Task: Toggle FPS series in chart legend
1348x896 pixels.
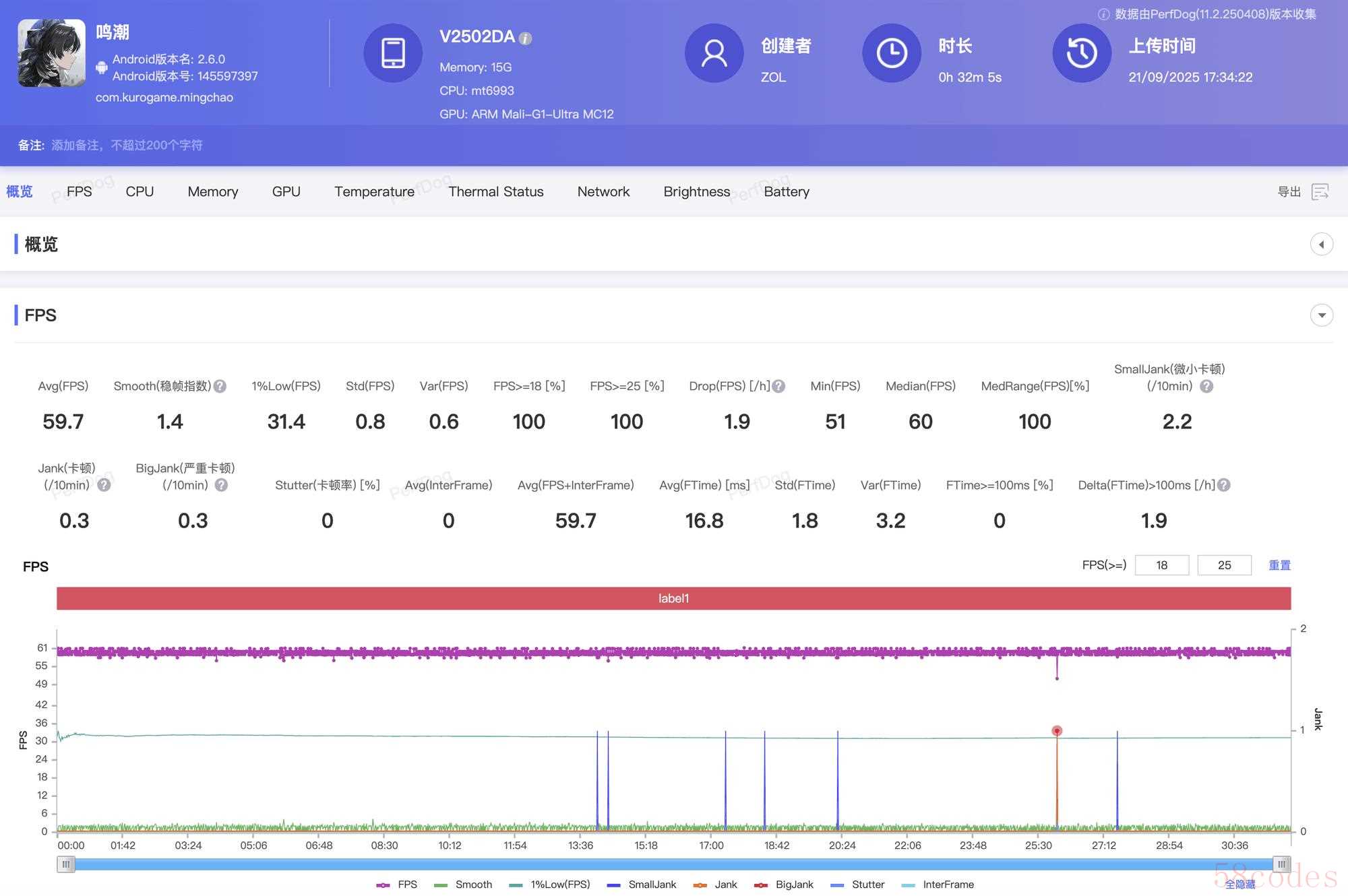Action: tap(398, 885)
